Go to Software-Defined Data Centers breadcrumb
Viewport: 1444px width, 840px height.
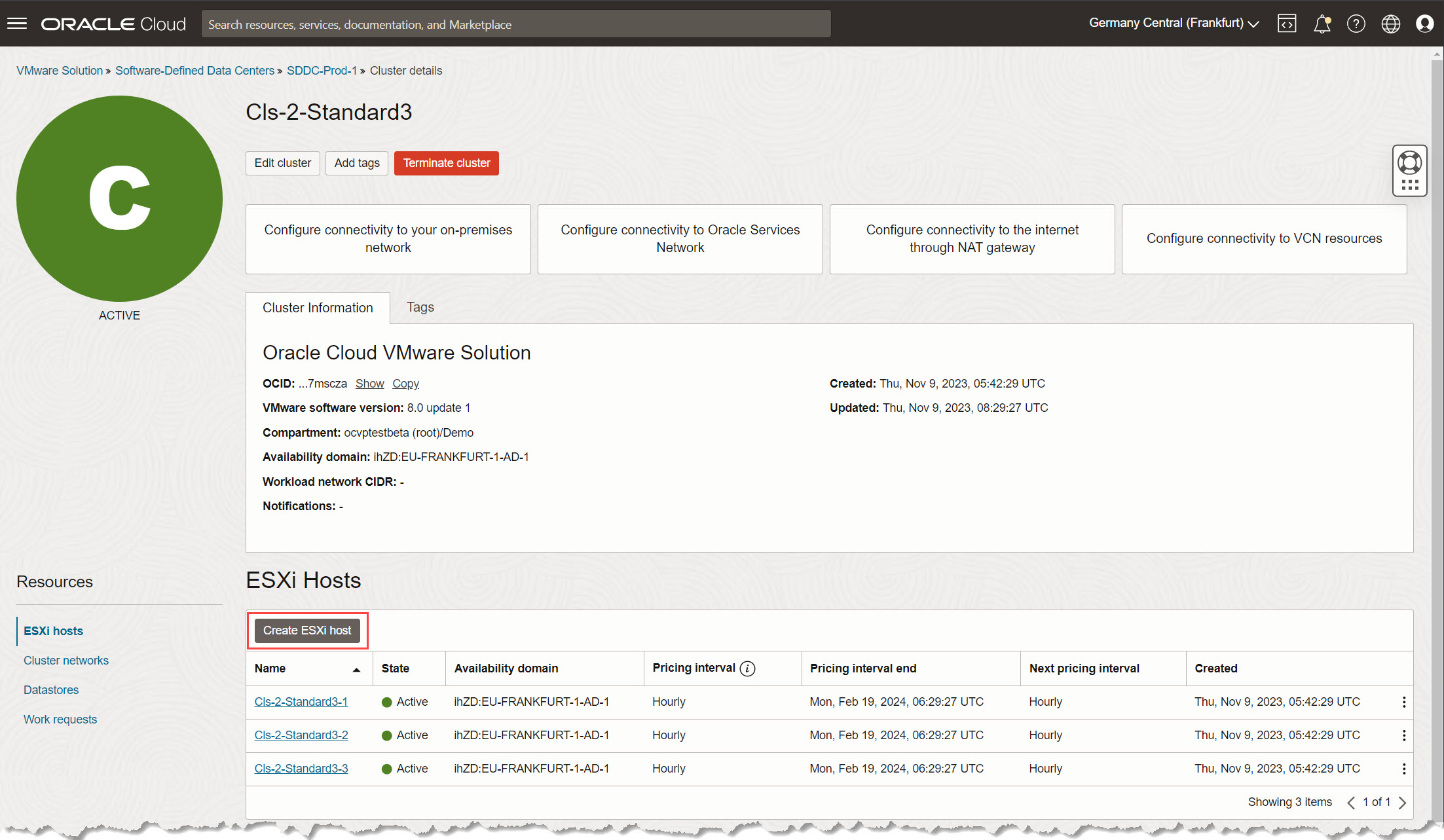tap(194, 71)
